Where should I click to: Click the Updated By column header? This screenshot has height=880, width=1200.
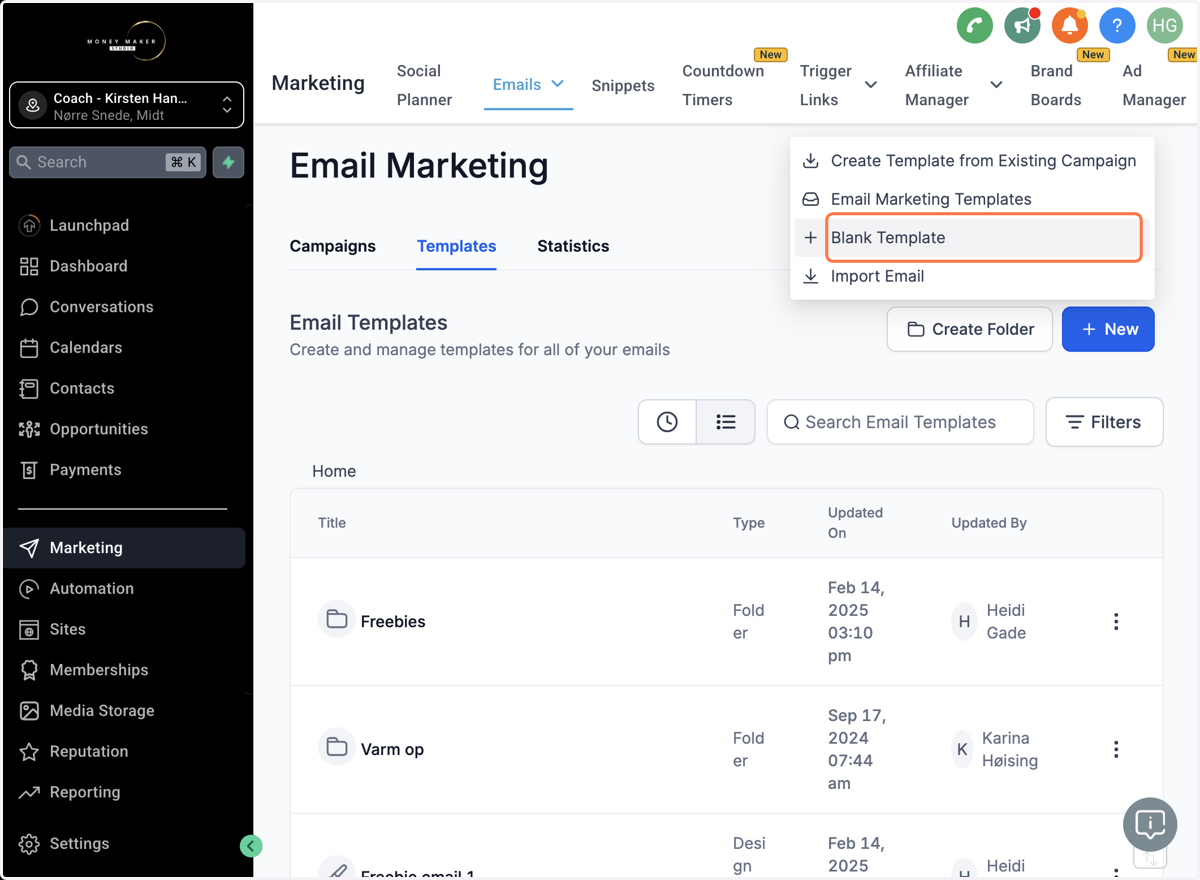(x=989, y=523)
